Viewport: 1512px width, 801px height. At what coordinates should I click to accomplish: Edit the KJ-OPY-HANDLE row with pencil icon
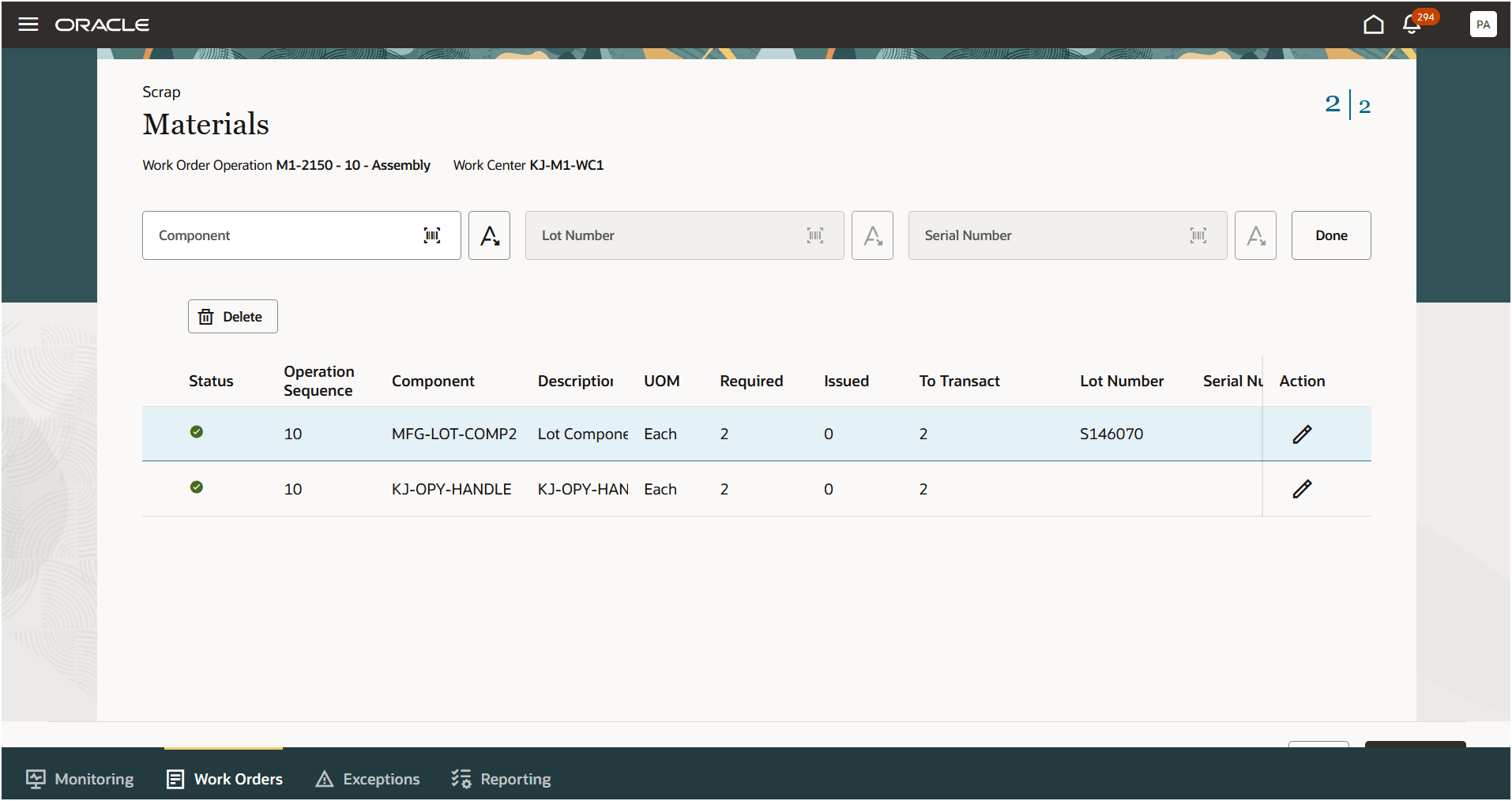click(1302, 489)
